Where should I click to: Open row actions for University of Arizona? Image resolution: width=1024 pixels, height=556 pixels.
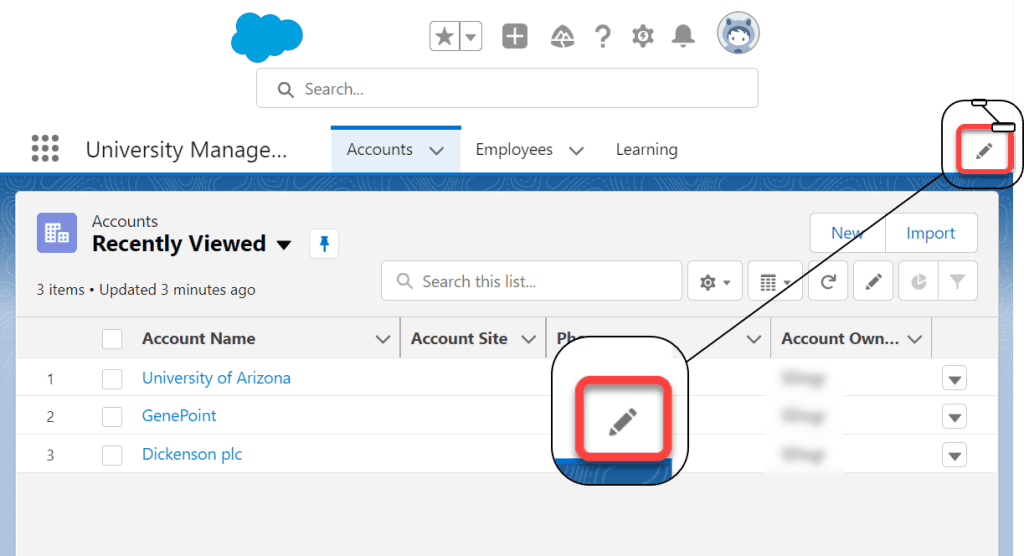click(x=954, y=379)
